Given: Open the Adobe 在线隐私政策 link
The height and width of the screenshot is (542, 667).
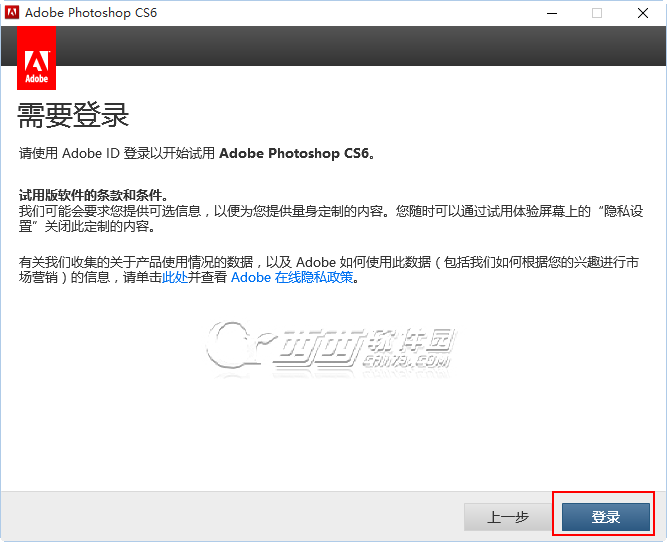Looking at the screenshot, I should [x=292, y=277].
